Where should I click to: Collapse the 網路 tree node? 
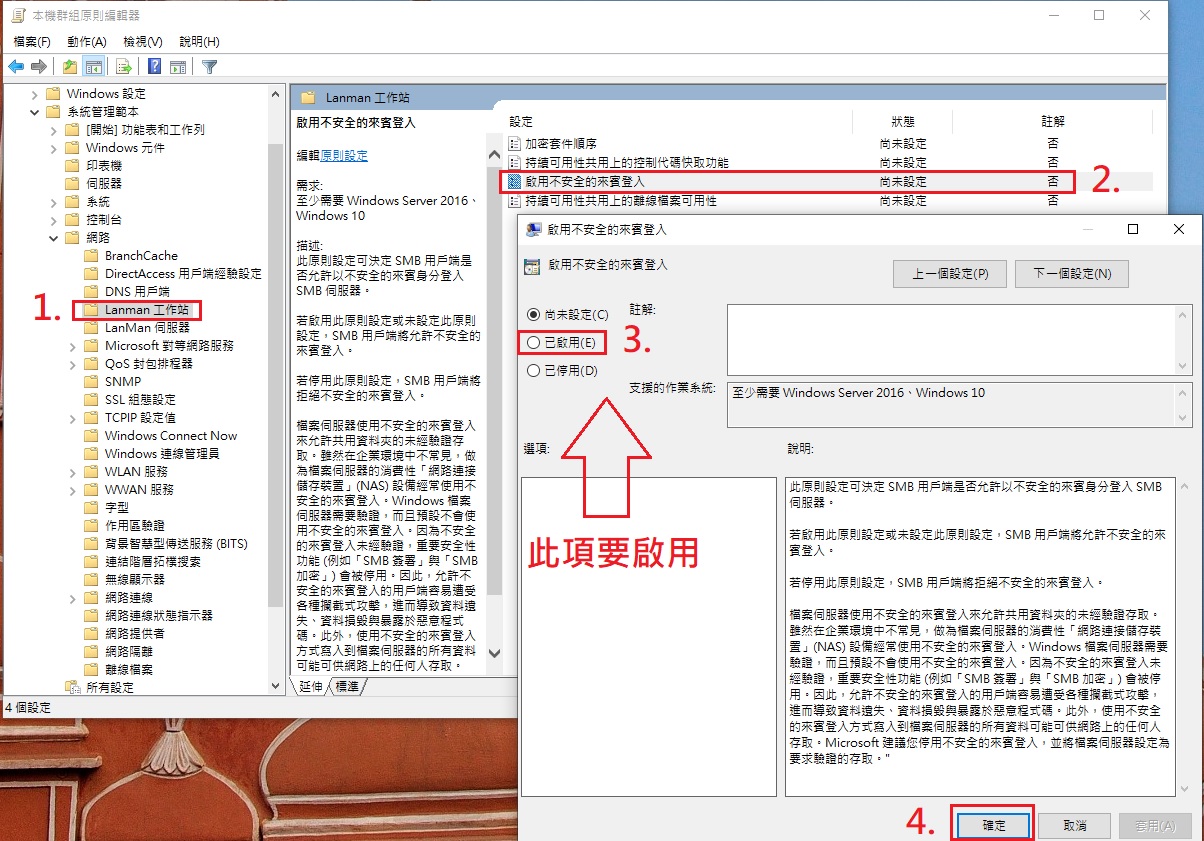pos(55,237)
